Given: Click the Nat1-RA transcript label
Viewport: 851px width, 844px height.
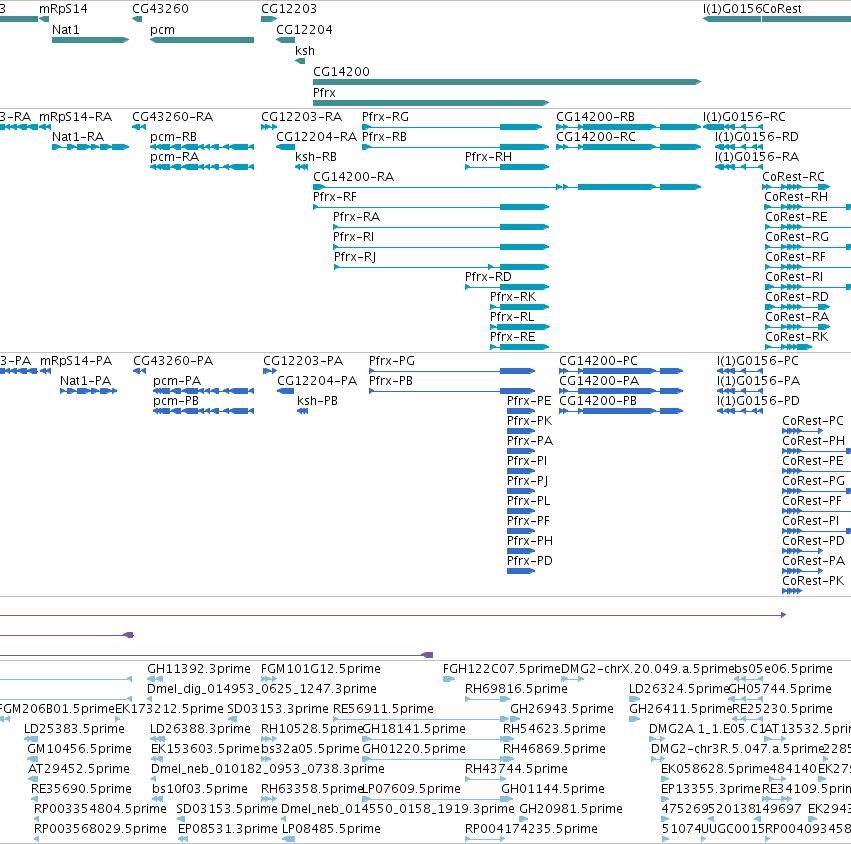Looking at the screenshot, I should click(78, 137).
